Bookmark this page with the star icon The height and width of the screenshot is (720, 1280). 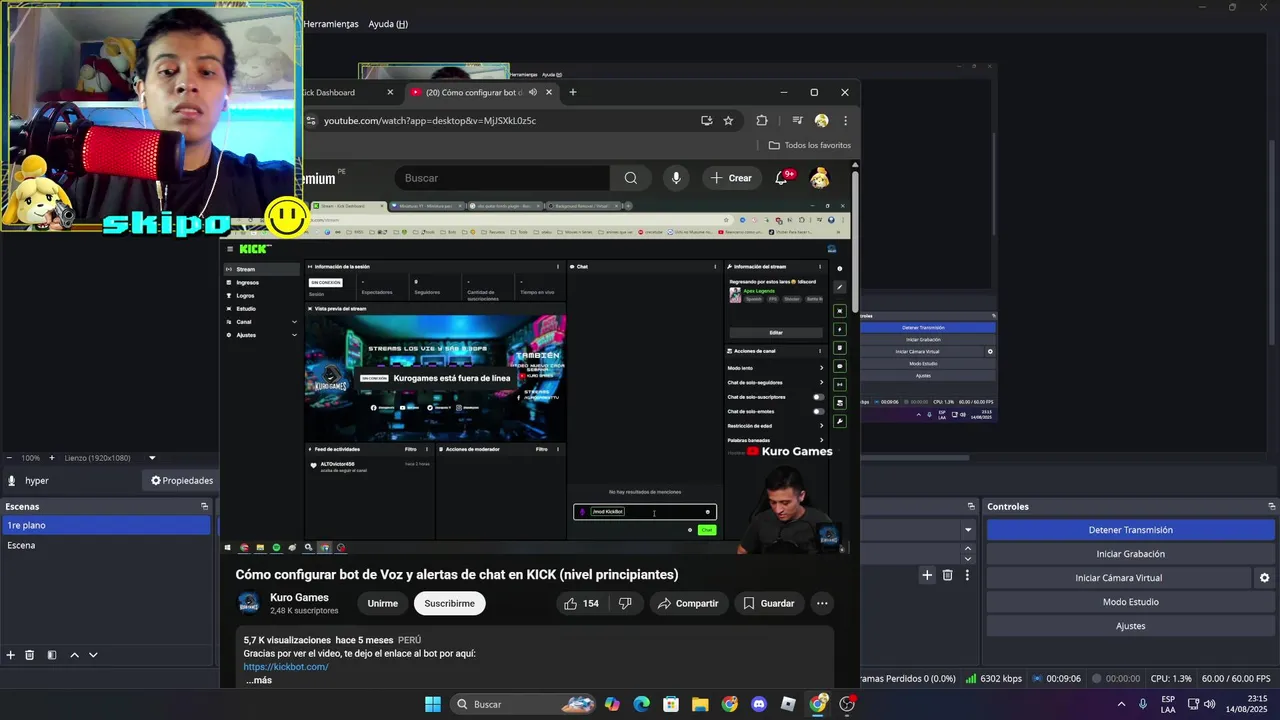coord(728,121)
